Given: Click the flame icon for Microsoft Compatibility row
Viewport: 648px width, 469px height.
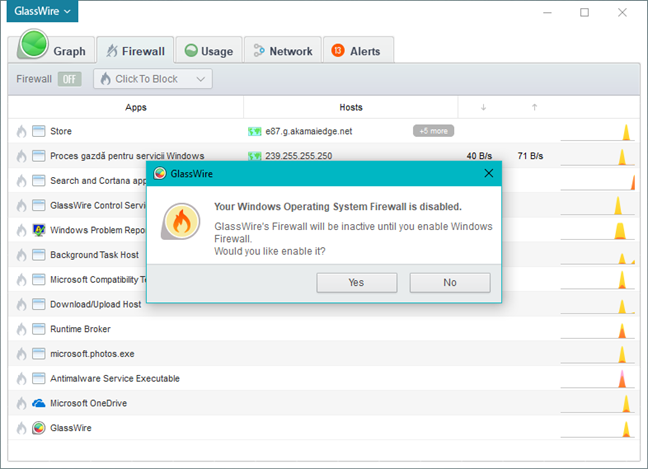Looking at the screenshot, I should (21, 280).
